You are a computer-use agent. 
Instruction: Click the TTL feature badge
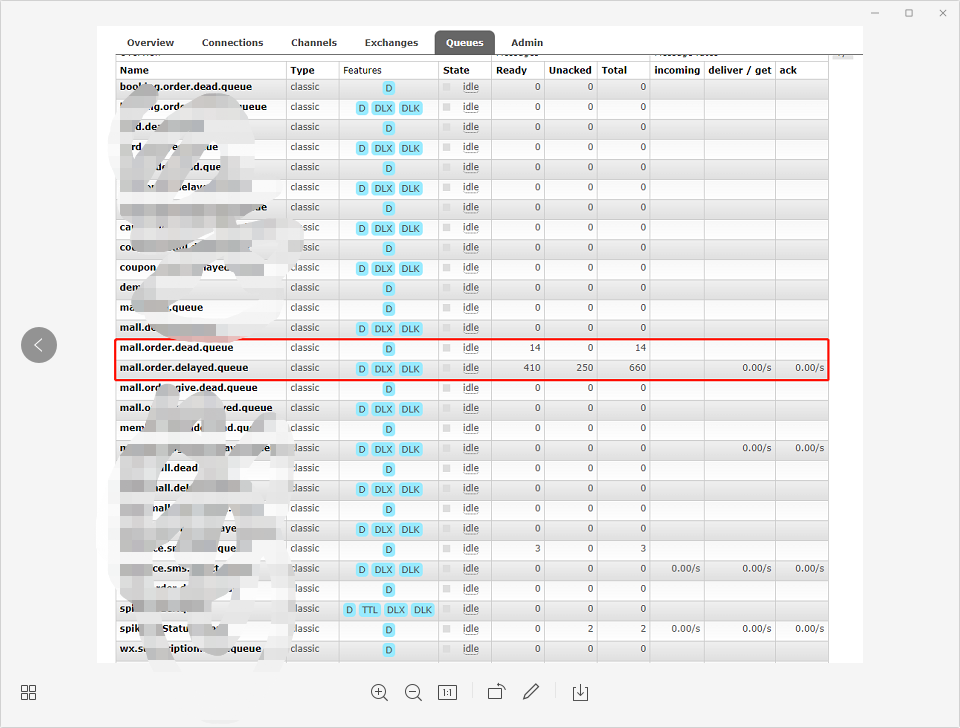369,609
